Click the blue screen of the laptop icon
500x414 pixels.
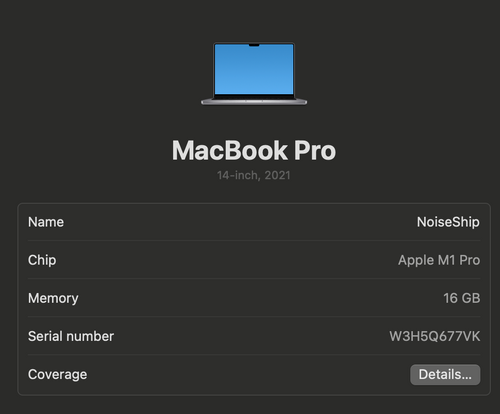(254, 69)
